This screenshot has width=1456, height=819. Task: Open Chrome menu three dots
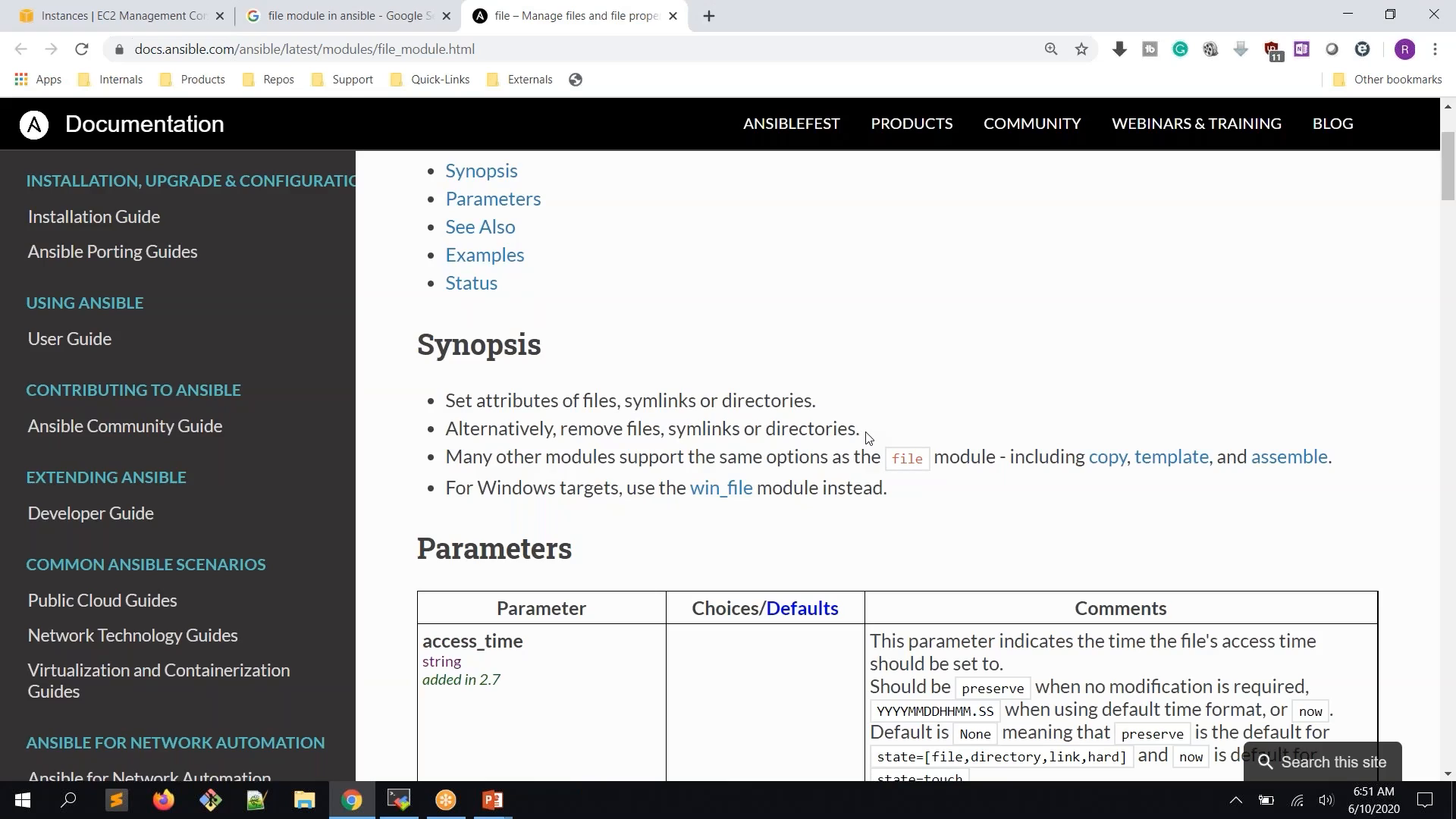coord(1435,49)
